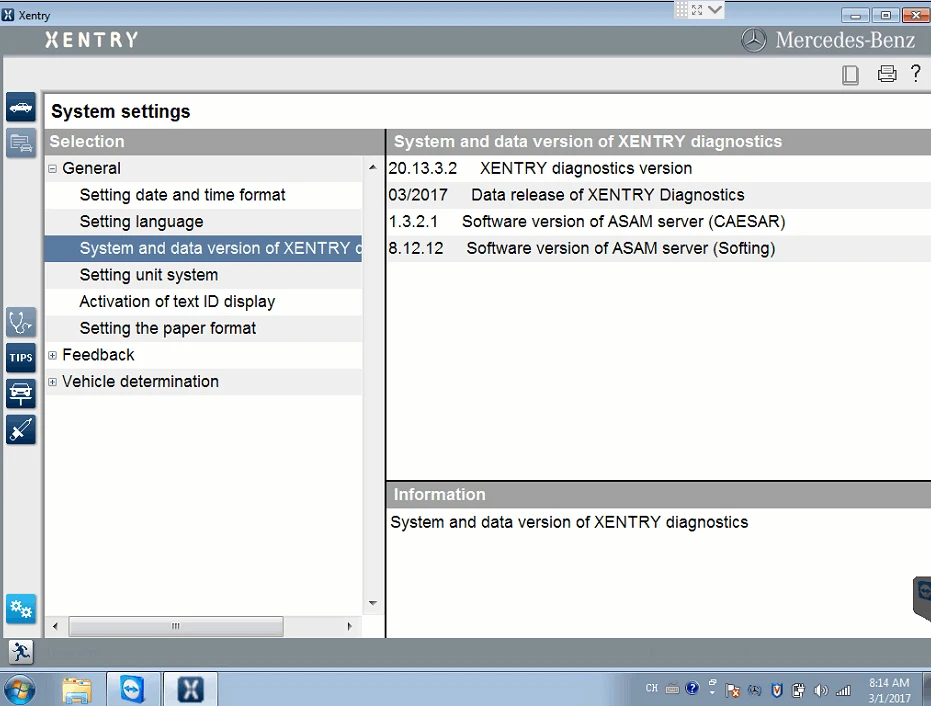
Task: Select Activation of text ID display
Action: tap(203, 302)
